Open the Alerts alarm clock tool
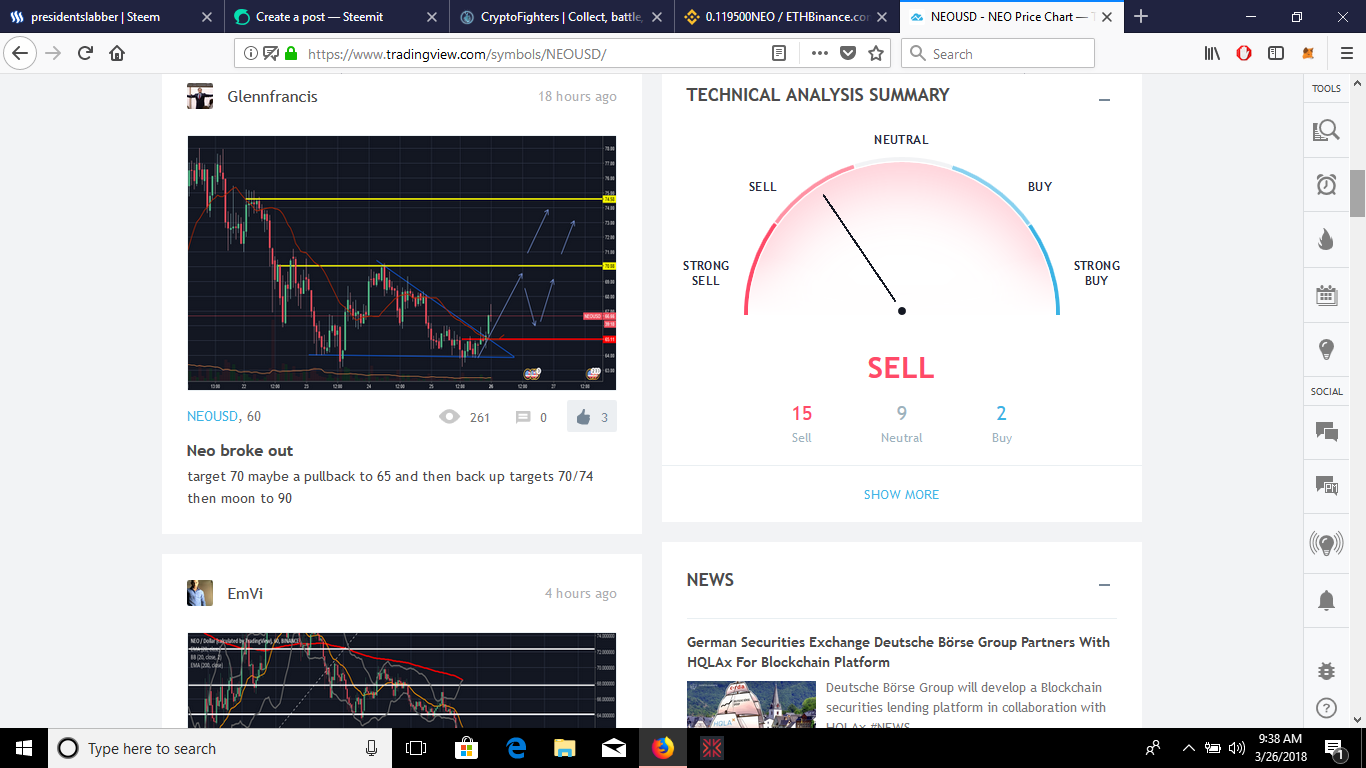This screenshot has width=1366, height=768. pyautogui.click(x=1326, y=184)
